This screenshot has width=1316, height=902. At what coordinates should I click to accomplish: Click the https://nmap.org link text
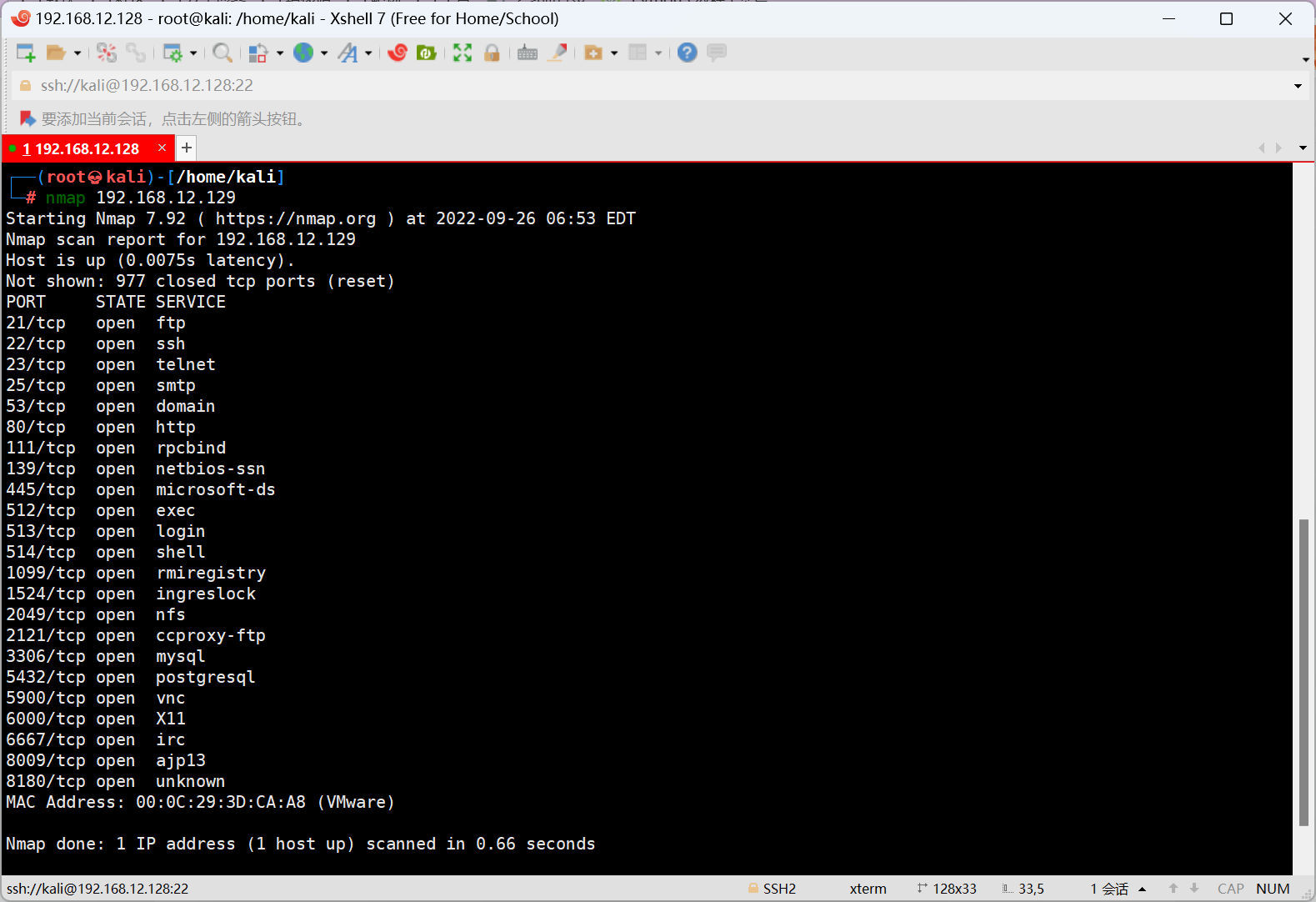[x=296, y=218]
